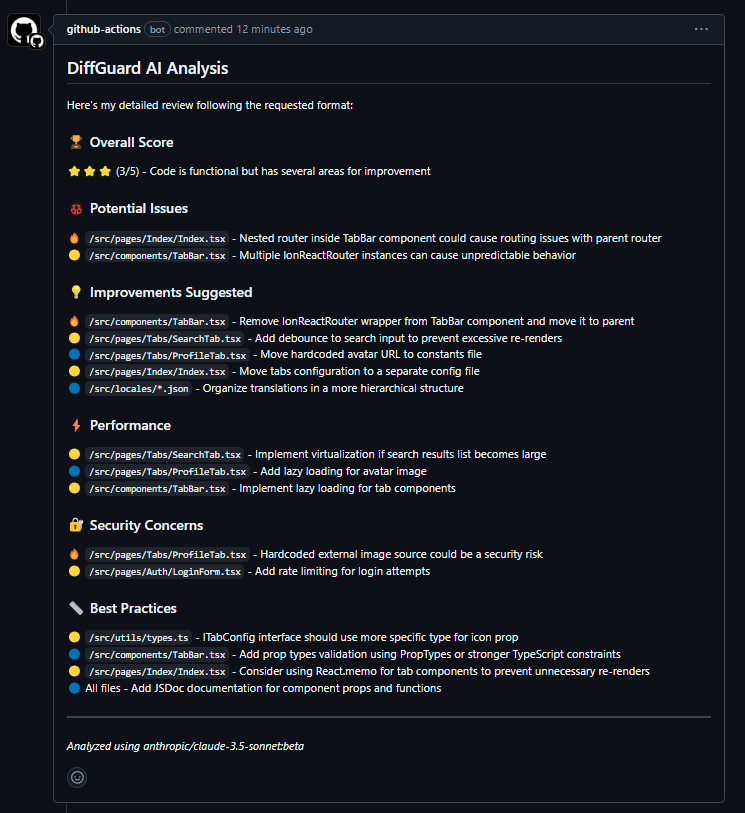Click the fire icon beside 'Hardcoded external image source'
The width and height of the screenshot is (745, 813).
tap(74, 554)
